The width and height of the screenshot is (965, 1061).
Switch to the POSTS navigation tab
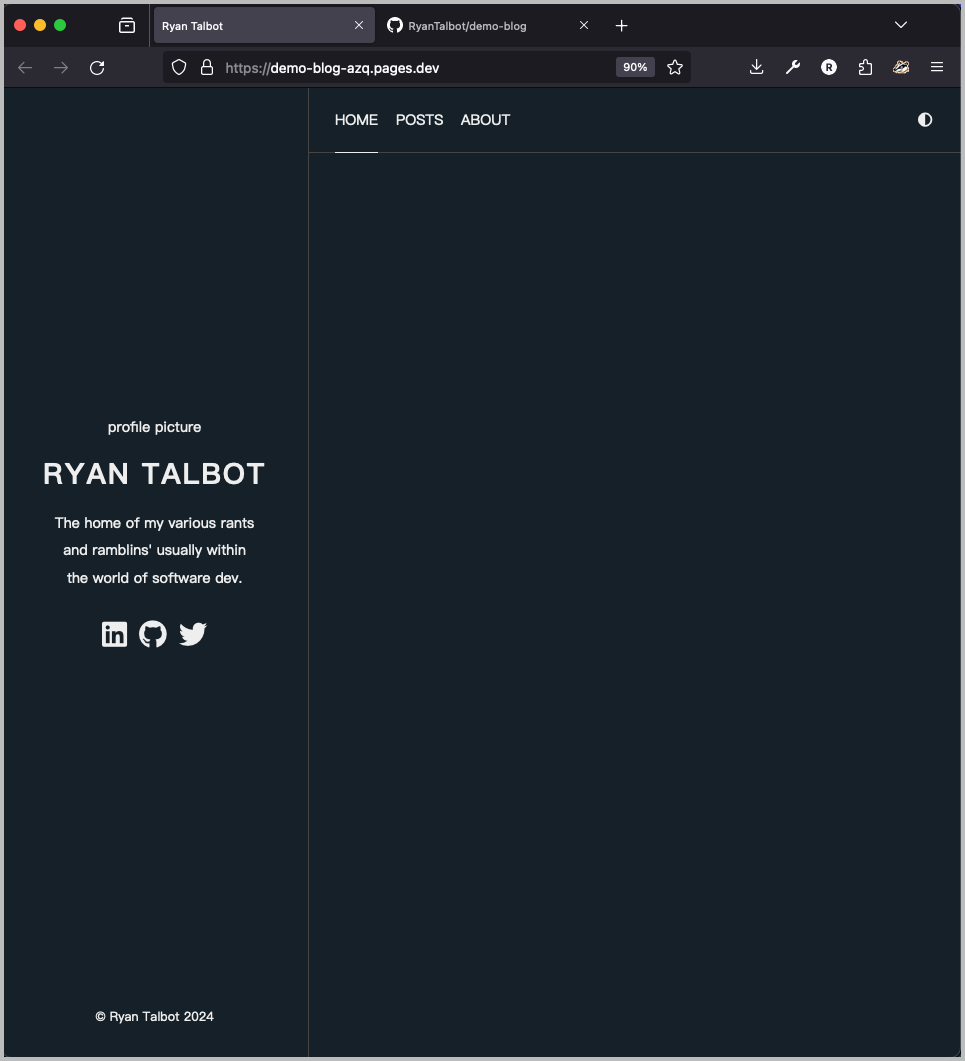(x=419, y=120)
